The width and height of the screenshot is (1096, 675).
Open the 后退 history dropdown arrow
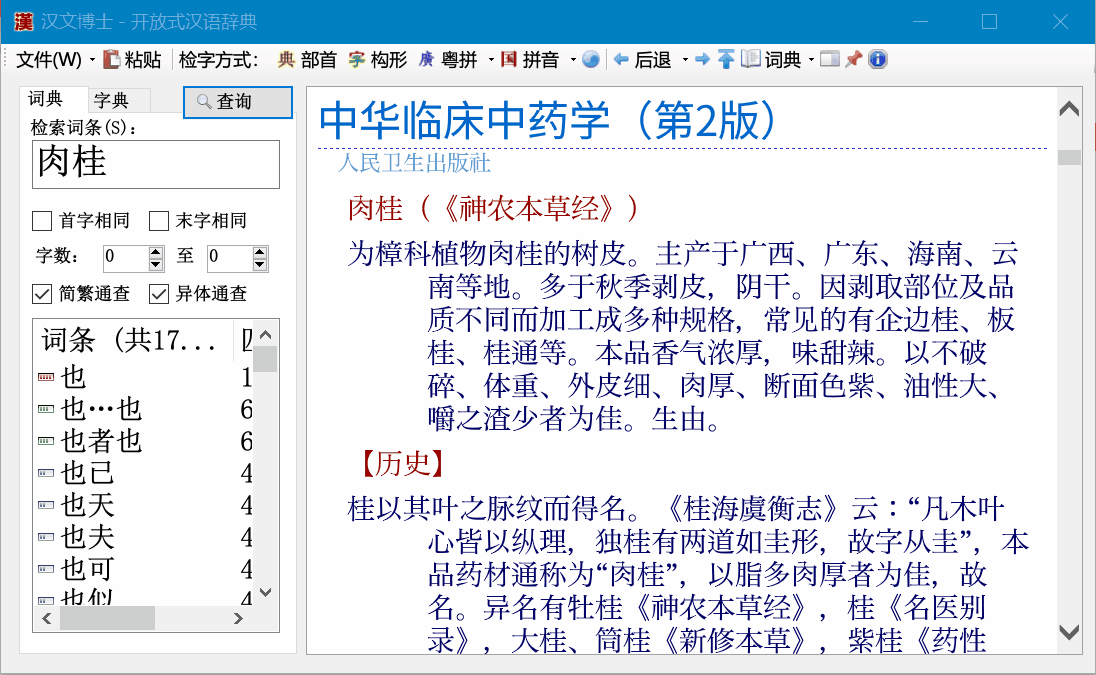point(685,60)
